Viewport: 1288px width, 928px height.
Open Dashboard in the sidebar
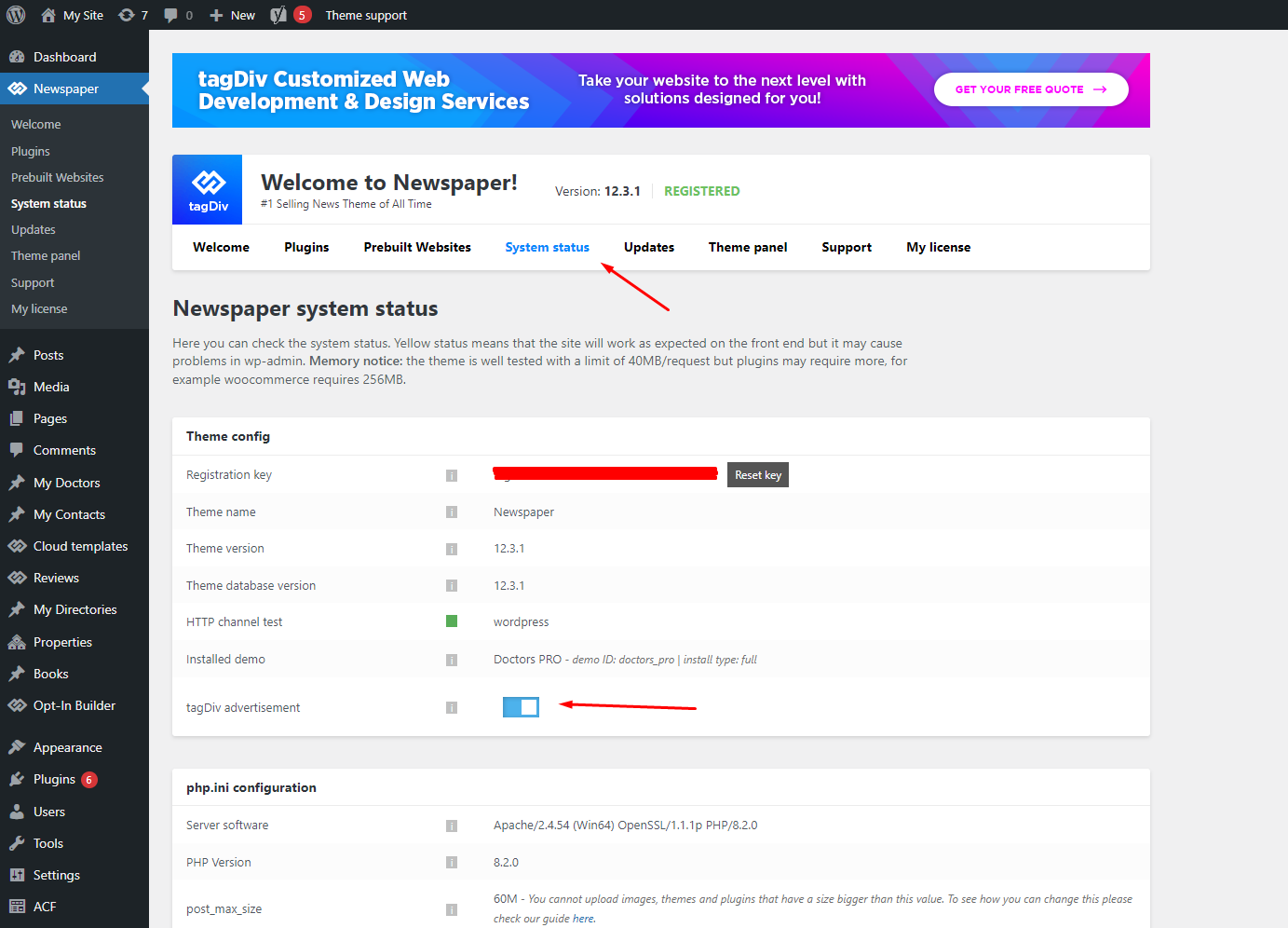click(x=75, y=57)
